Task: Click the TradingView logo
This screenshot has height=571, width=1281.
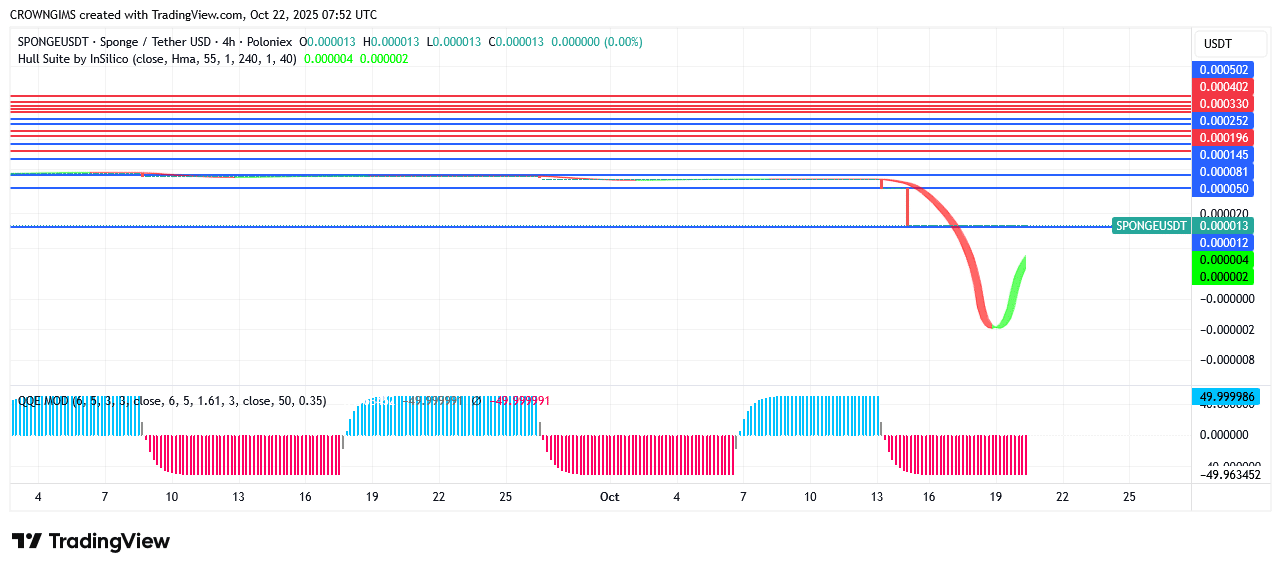Action: click(x=91, y=541)
